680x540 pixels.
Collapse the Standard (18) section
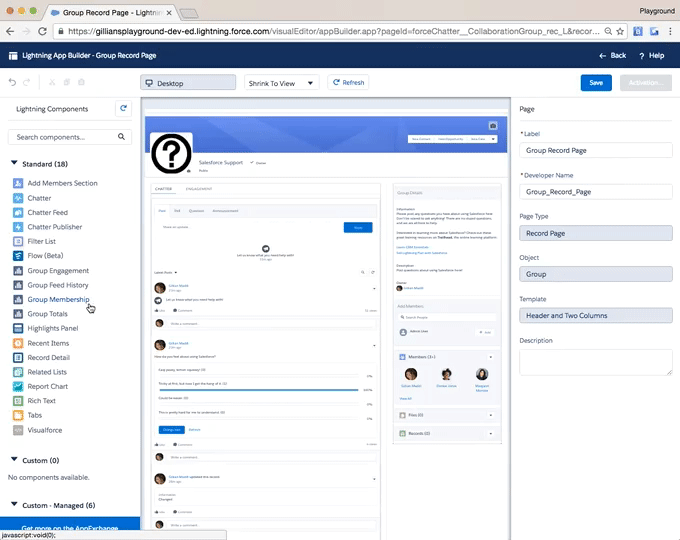point(14,163)
